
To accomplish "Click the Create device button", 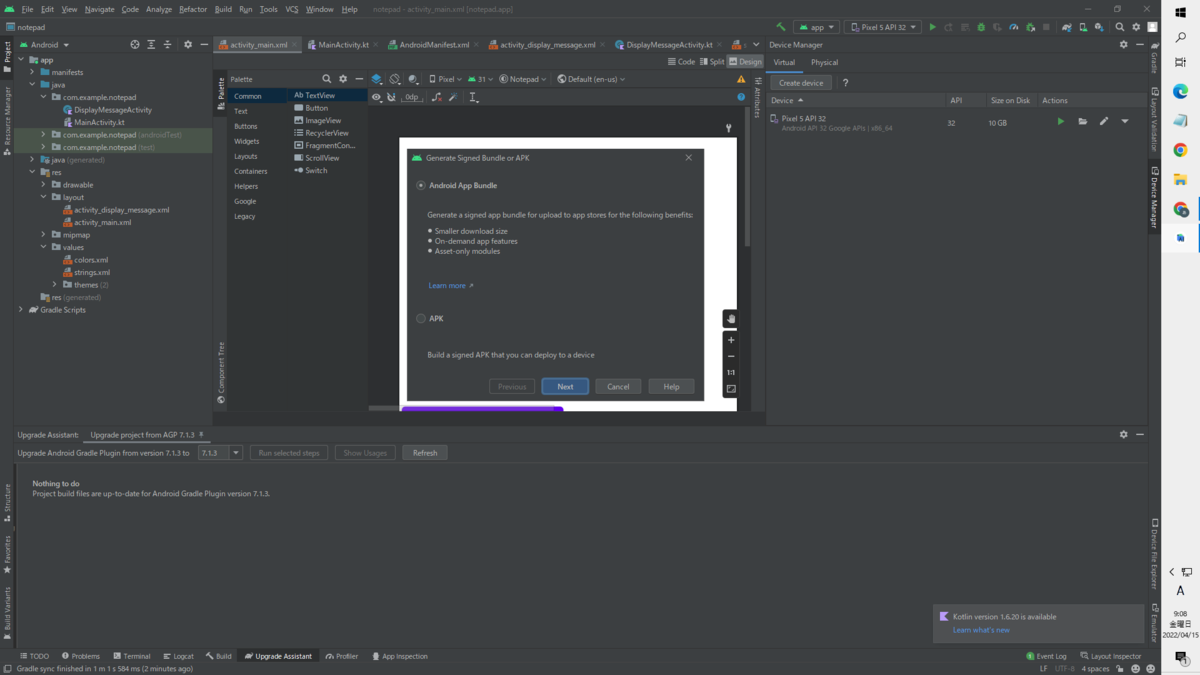I will (x=800, y=83).
